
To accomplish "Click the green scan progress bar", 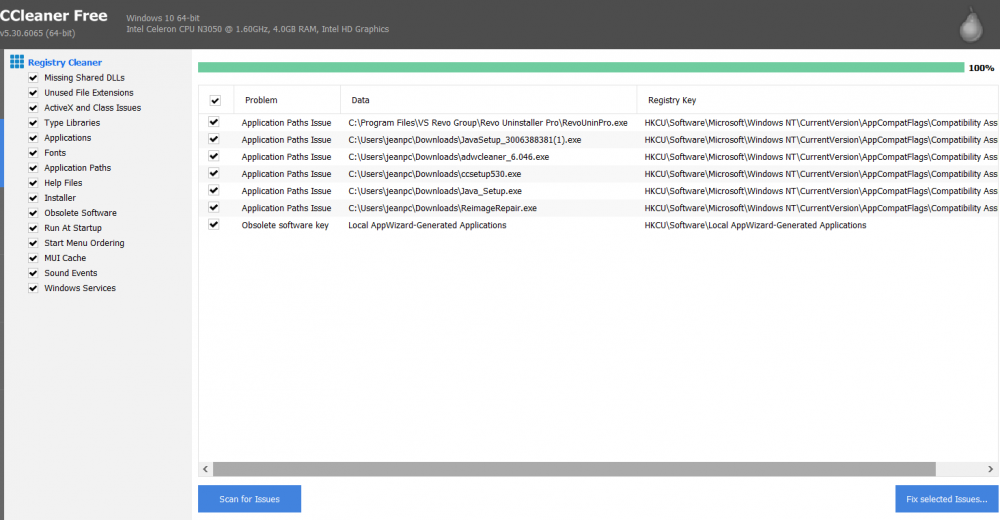I will point(580,67).
